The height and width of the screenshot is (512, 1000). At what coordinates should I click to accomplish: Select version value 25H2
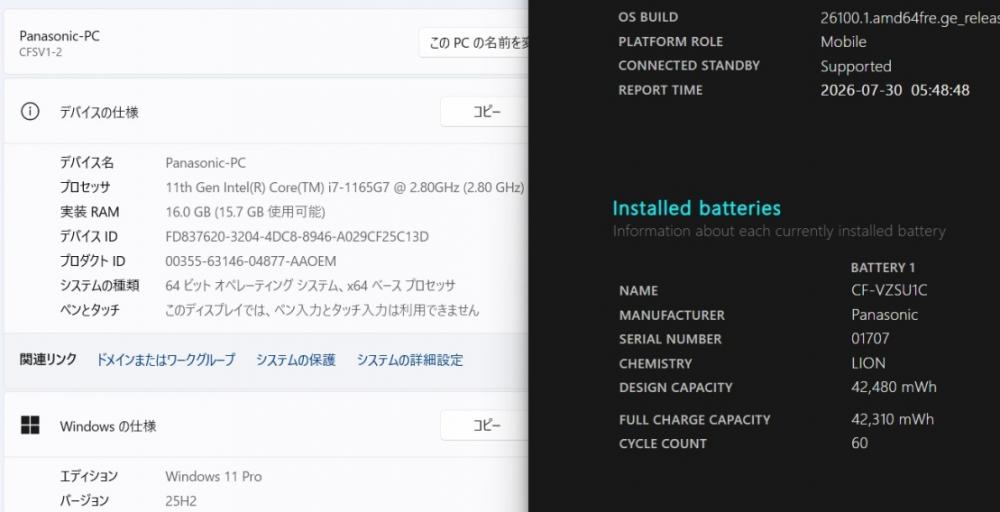pyautogui.click(x=182, y=501)
